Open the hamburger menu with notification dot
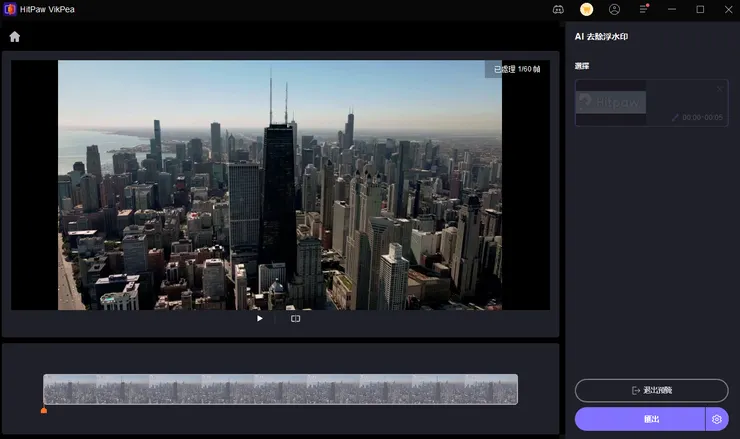The height and width of the screenshot is (439, 740). [x=644, y=9]
